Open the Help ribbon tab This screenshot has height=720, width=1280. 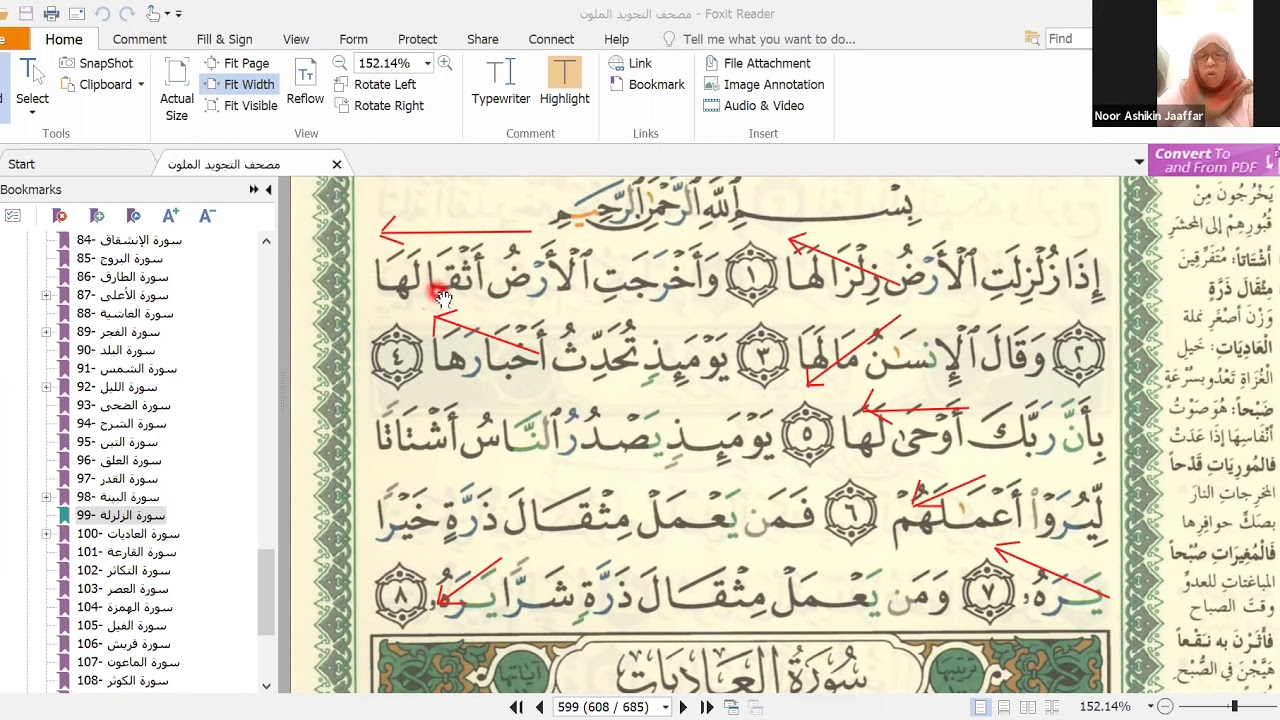[616, 39]
